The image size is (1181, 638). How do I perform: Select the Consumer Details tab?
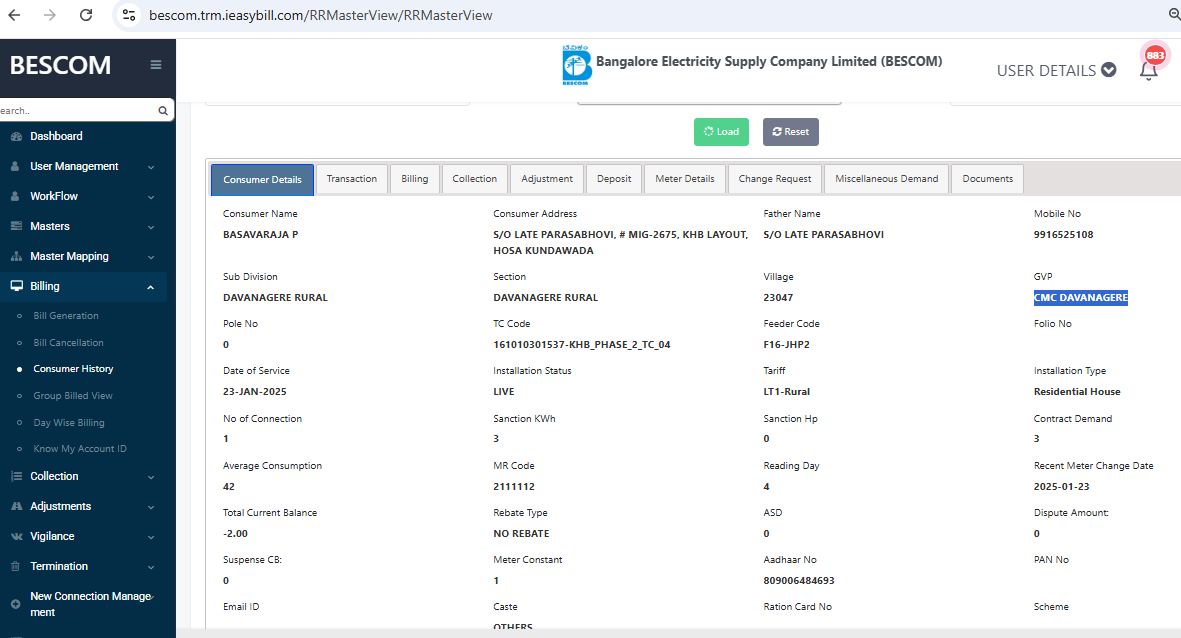pyautogui.click(x=262, y=179)
